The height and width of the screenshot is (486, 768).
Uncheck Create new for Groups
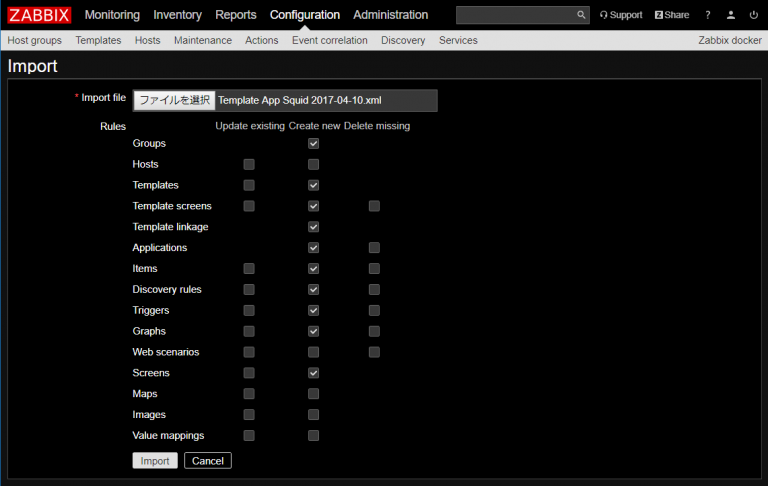tap(313, 144)
